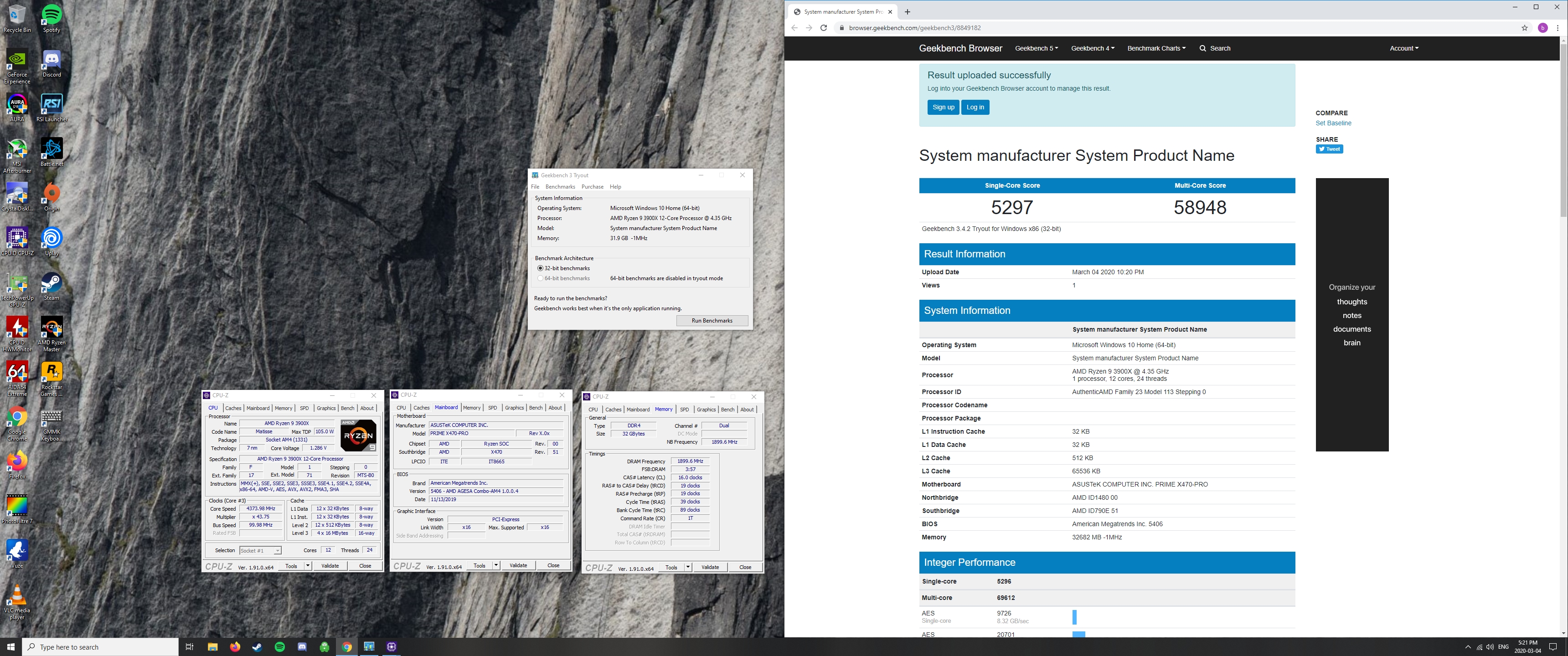This screenshot has height=656, width=1568.
Task: Click Spotify icon in the taskbar
Action: 279,646
